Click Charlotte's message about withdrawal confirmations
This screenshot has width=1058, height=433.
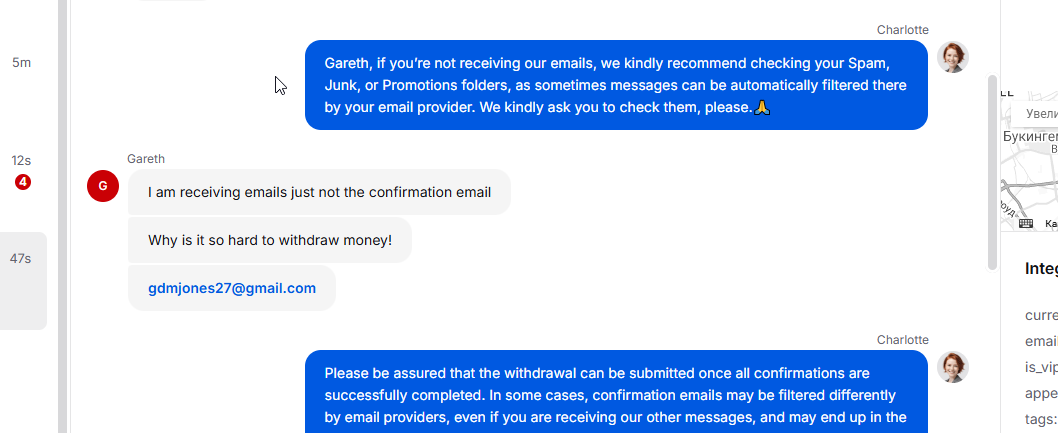(x=616, y=391)
